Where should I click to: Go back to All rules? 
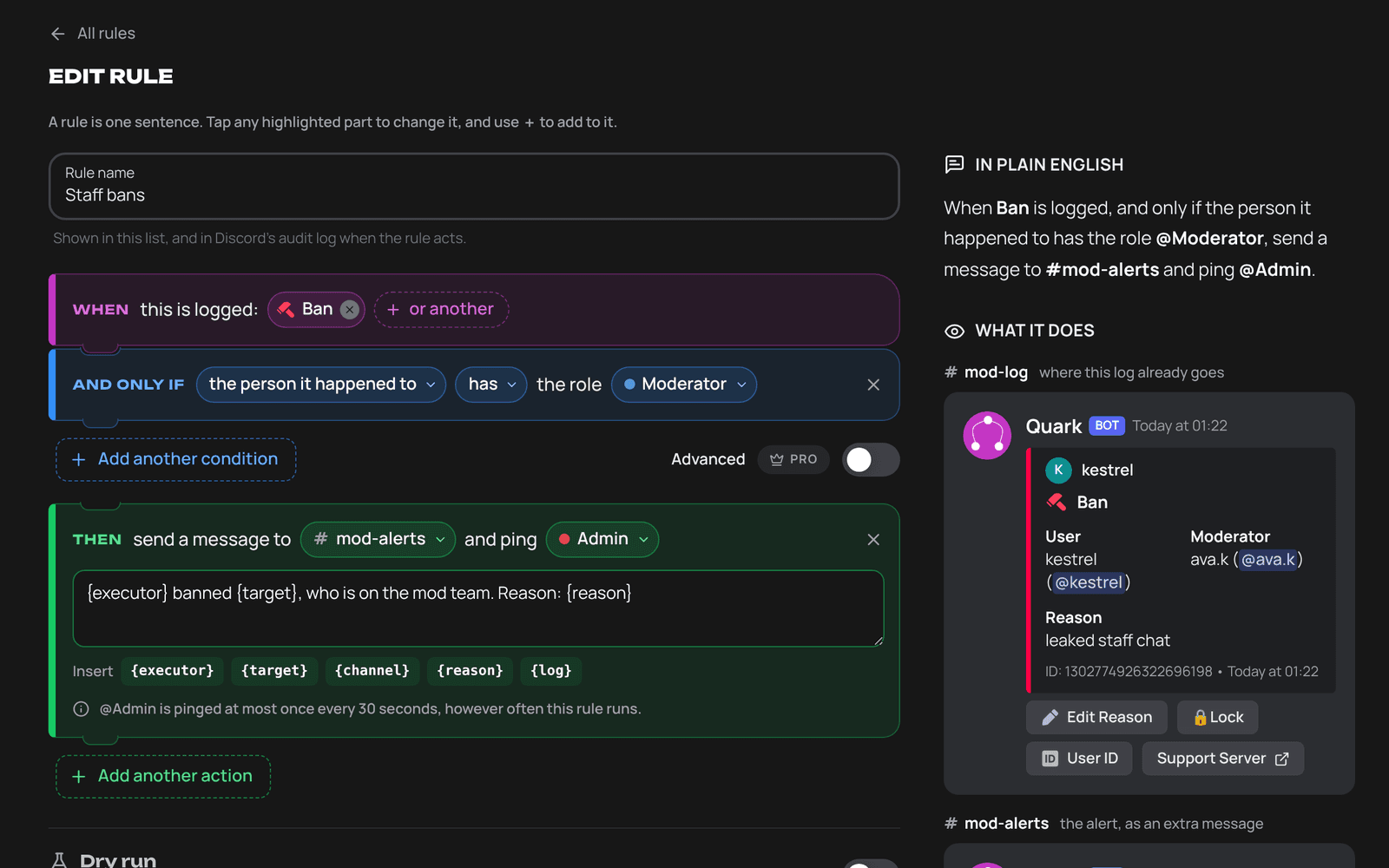(x=93, y=34)
